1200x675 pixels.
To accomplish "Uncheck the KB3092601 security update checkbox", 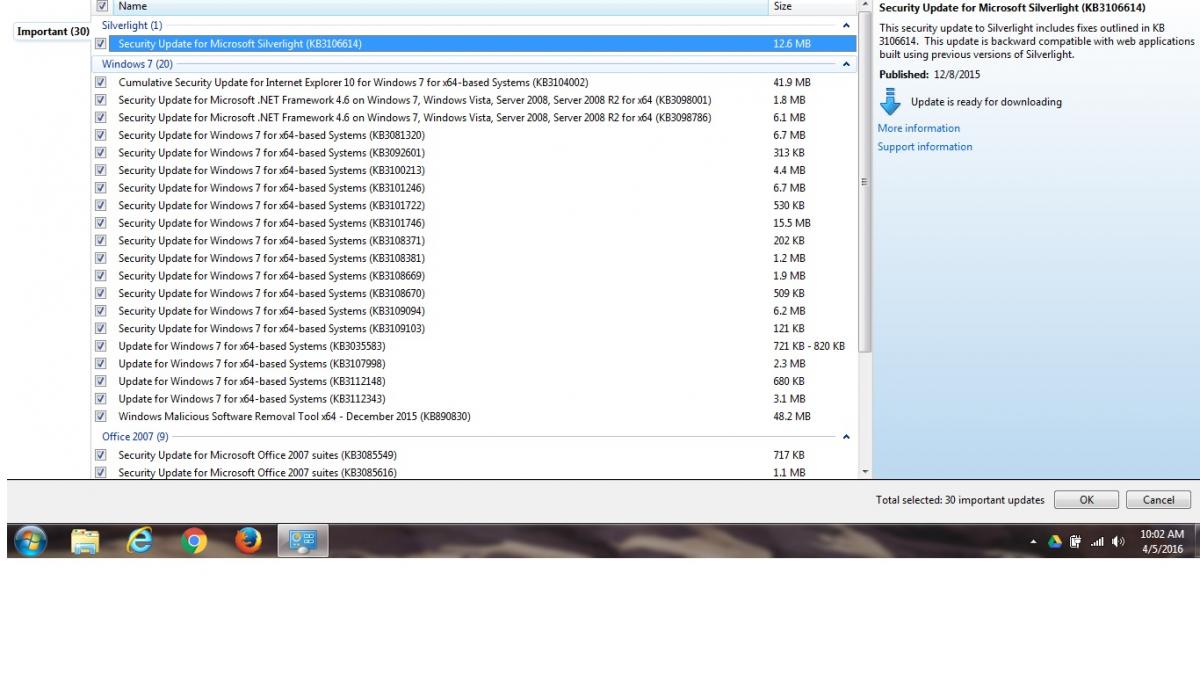I will pyautogui.click(x=100, y=153).
